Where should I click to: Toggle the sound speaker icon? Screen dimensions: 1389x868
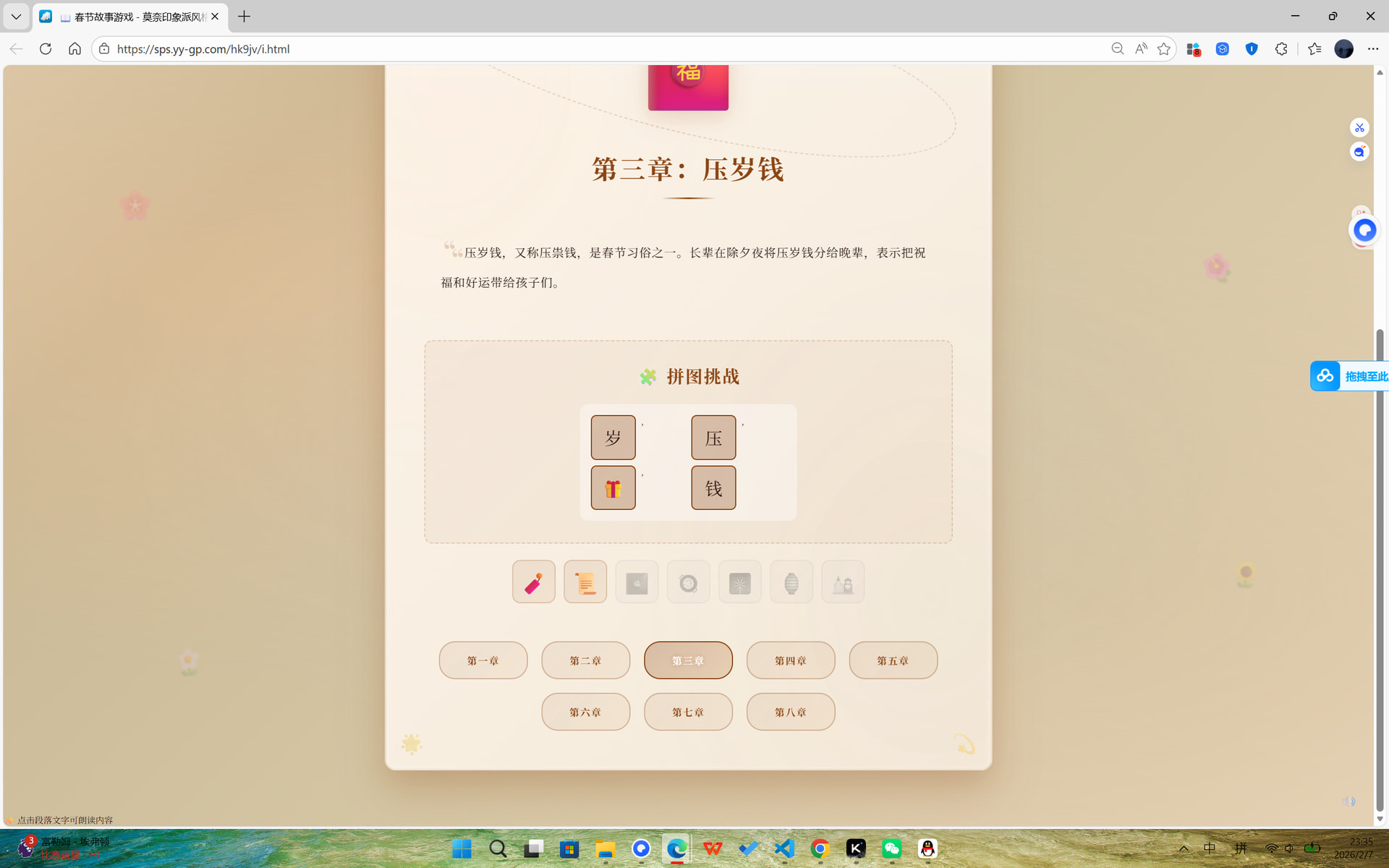click(1348, 801)
